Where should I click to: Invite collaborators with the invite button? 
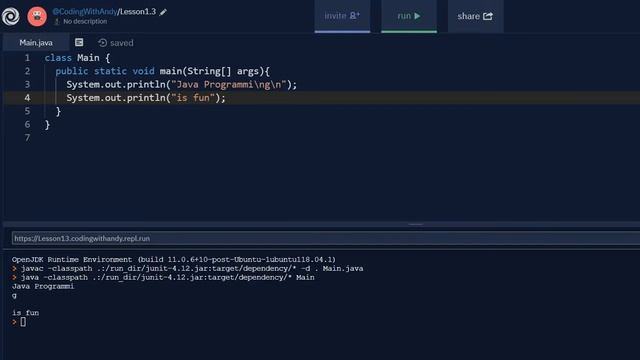[x=342, y=16]
